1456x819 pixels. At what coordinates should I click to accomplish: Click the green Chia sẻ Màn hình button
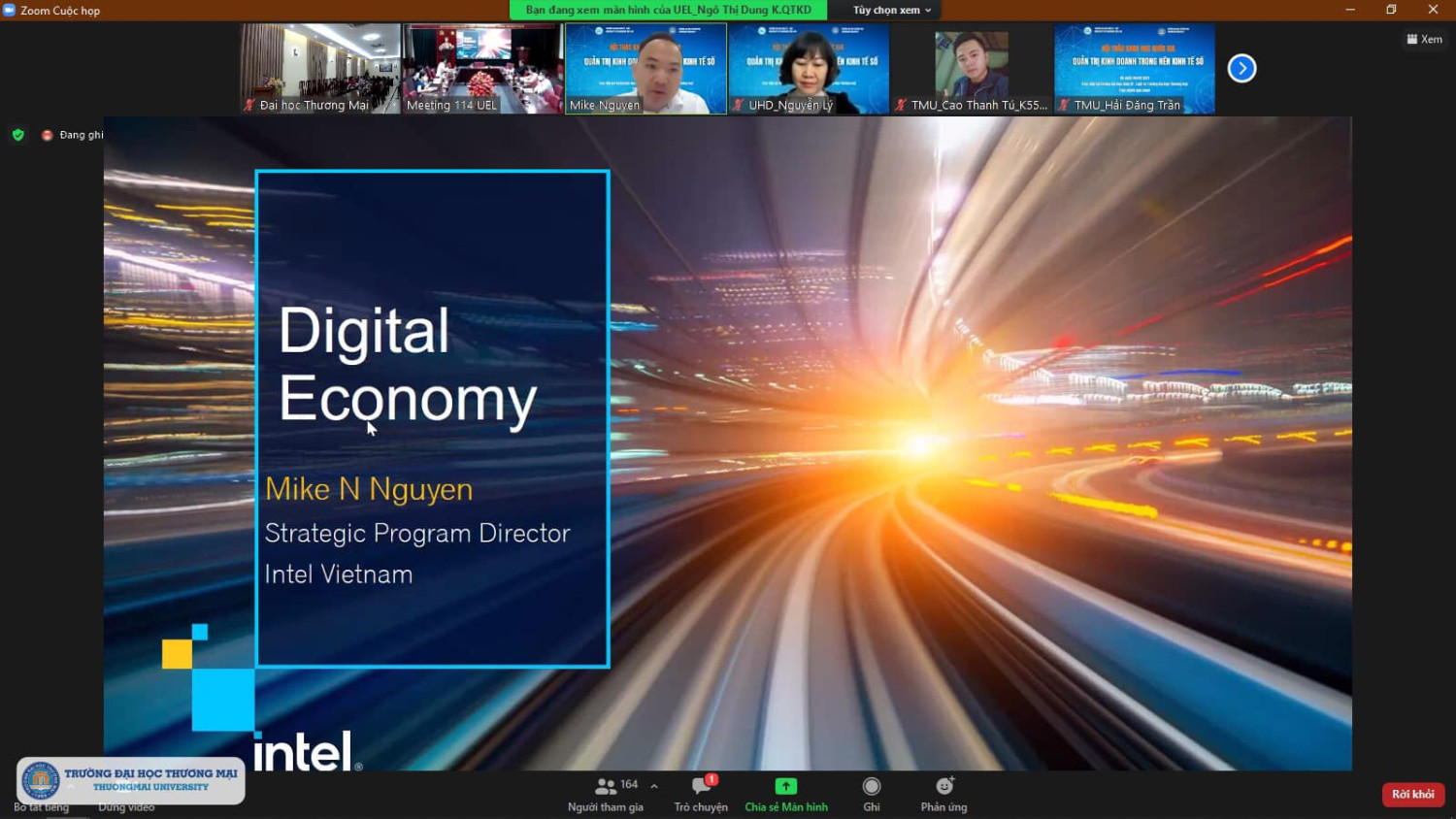click(786, 795)
